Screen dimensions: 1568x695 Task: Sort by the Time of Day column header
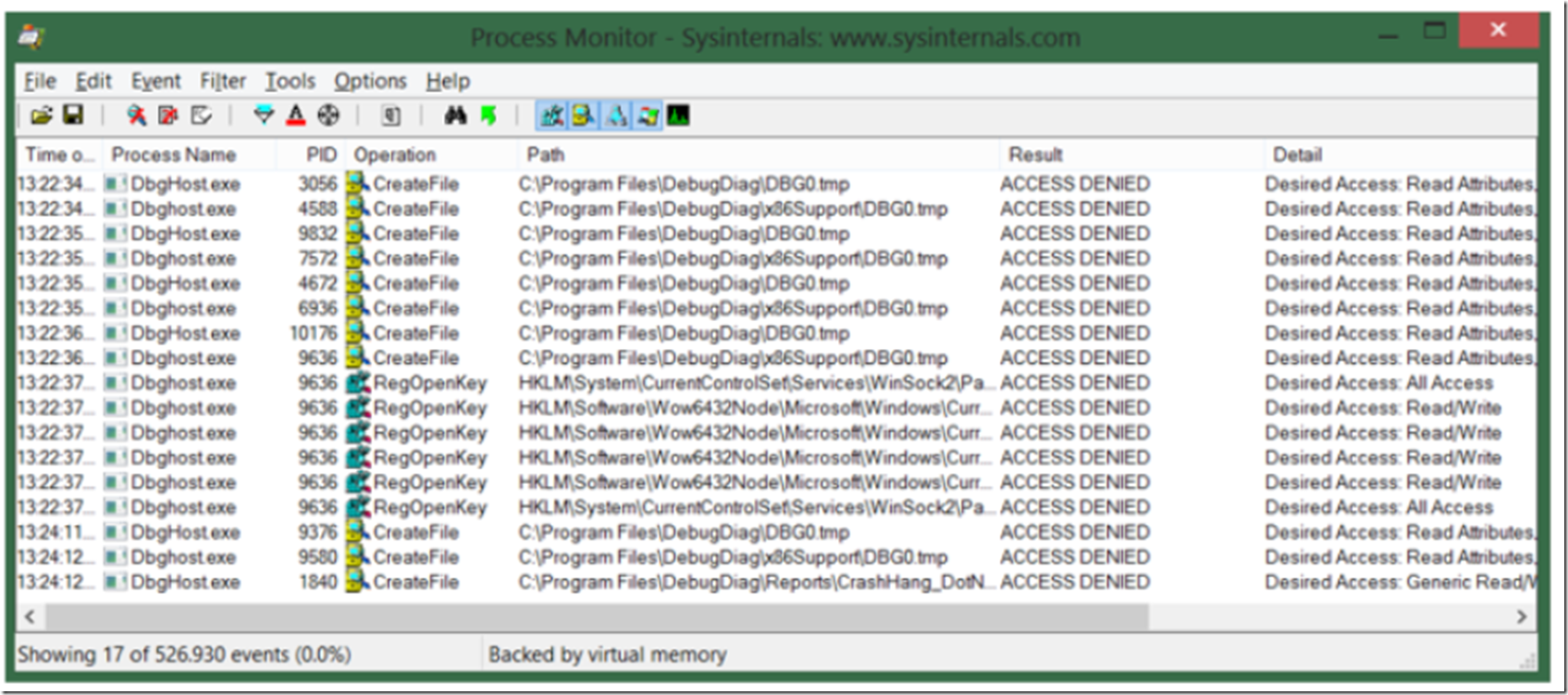(x=59, y=155)
